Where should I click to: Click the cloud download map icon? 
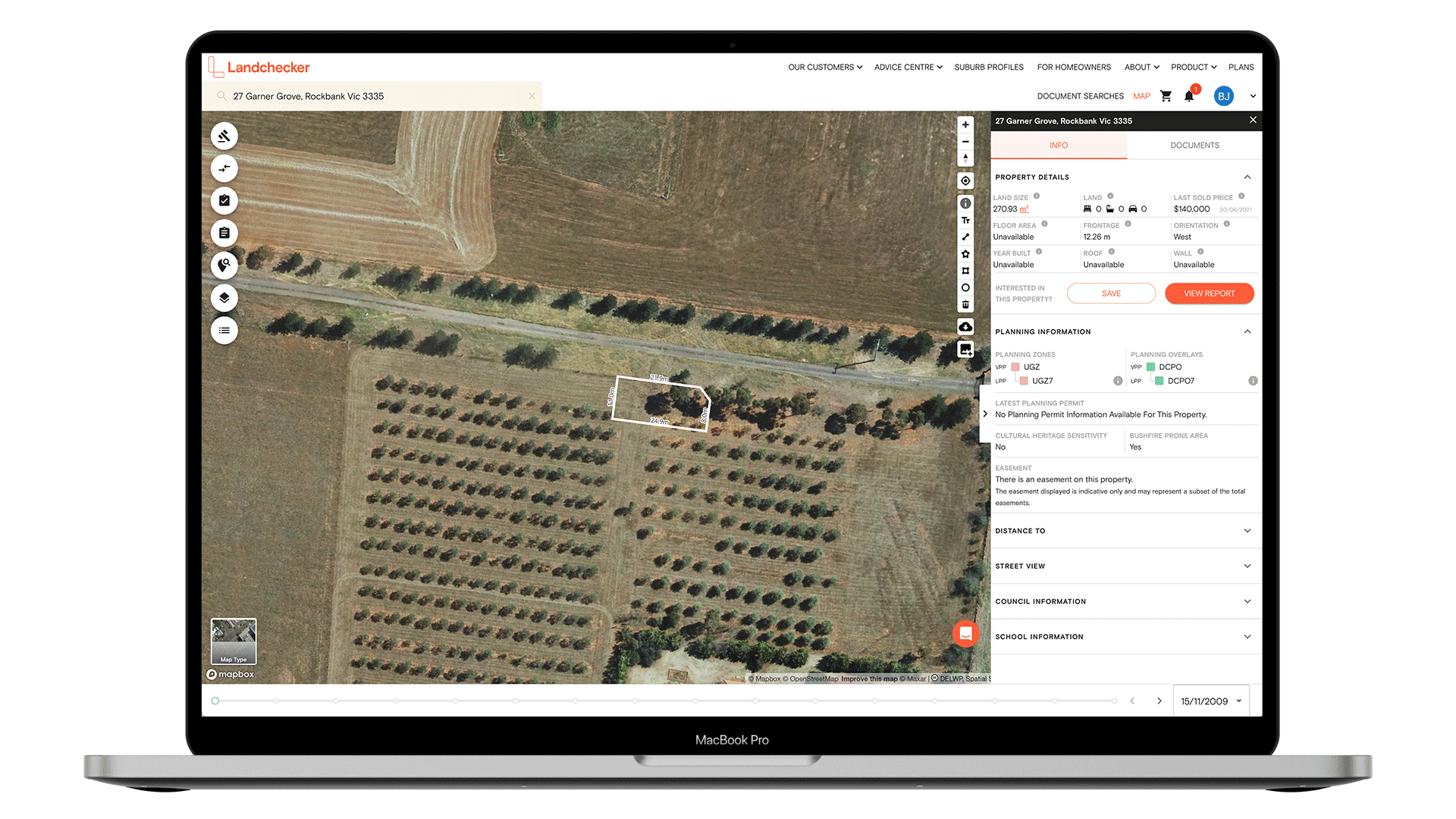(x=965, y=327)
